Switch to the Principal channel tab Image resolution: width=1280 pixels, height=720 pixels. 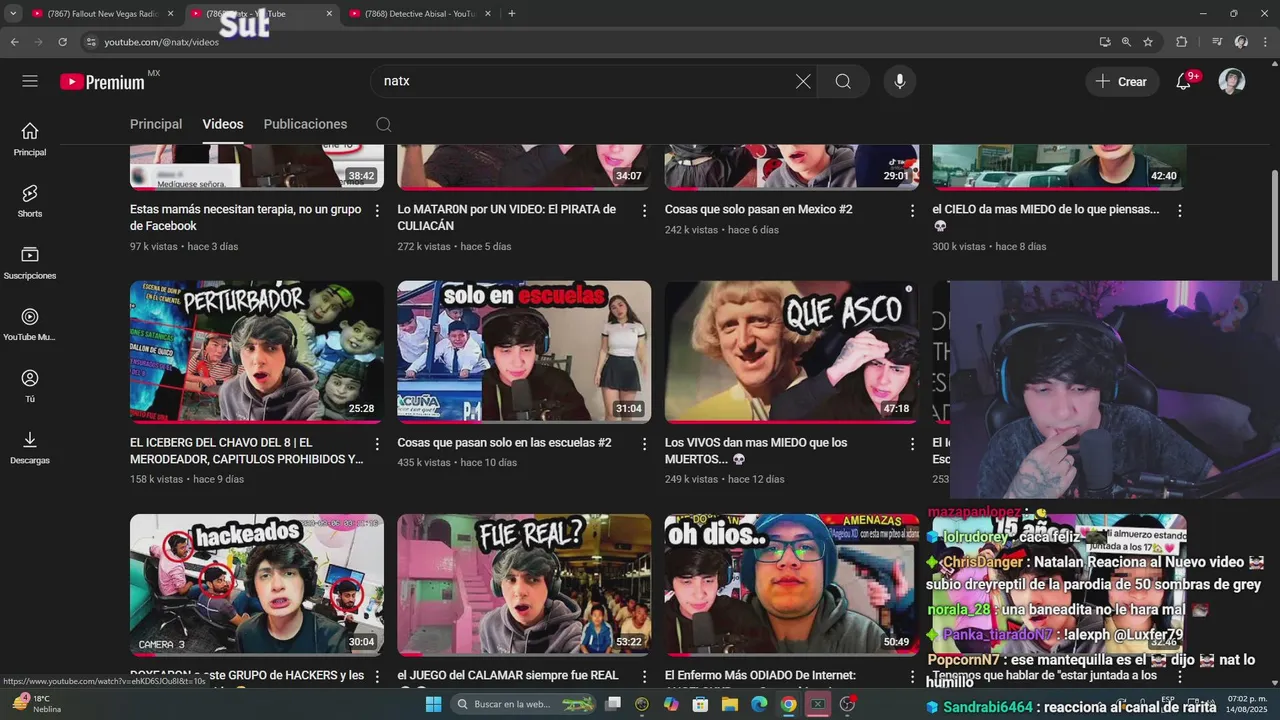pos(156,124)
